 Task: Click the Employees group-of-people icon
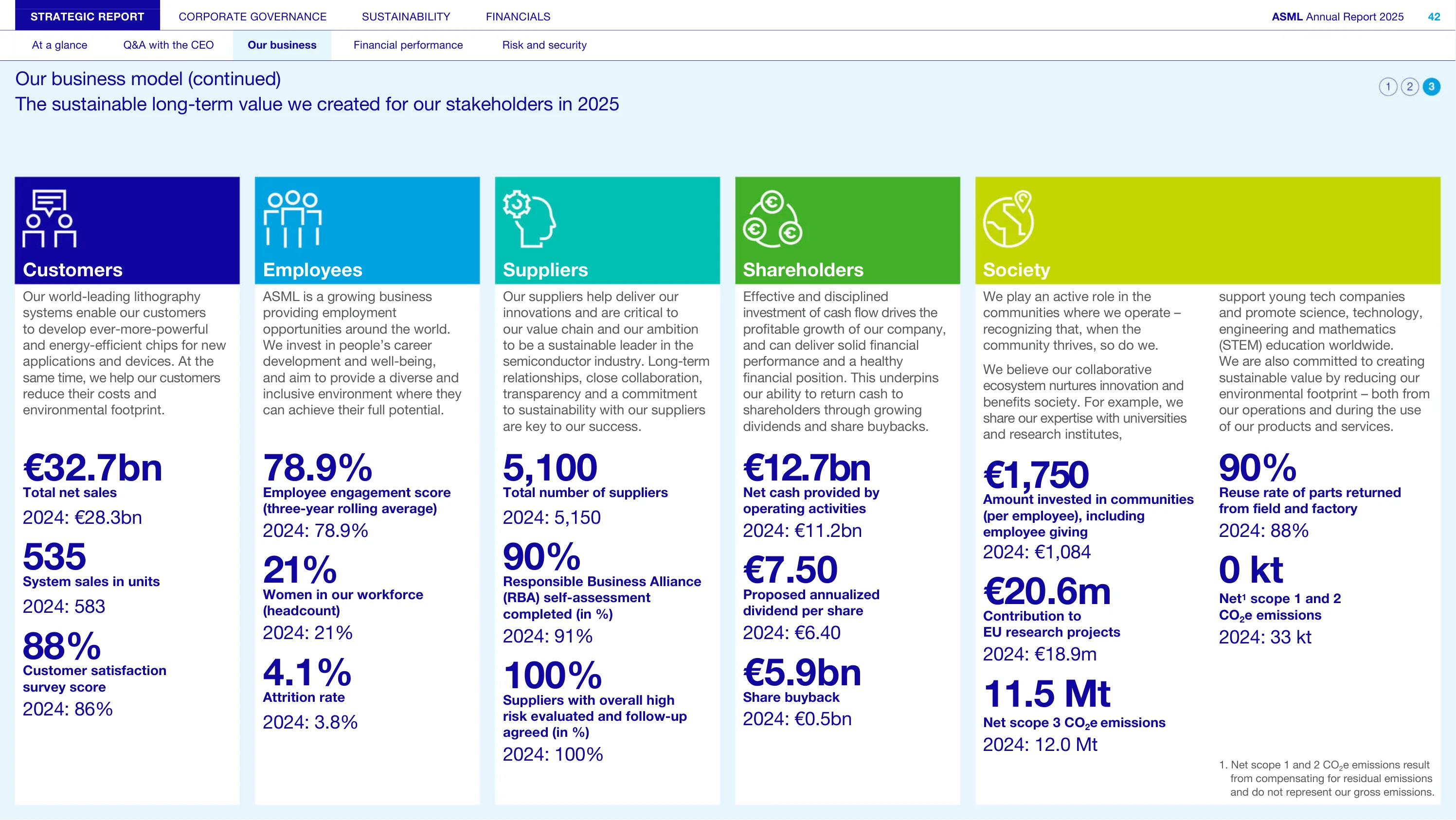(292, 219)
